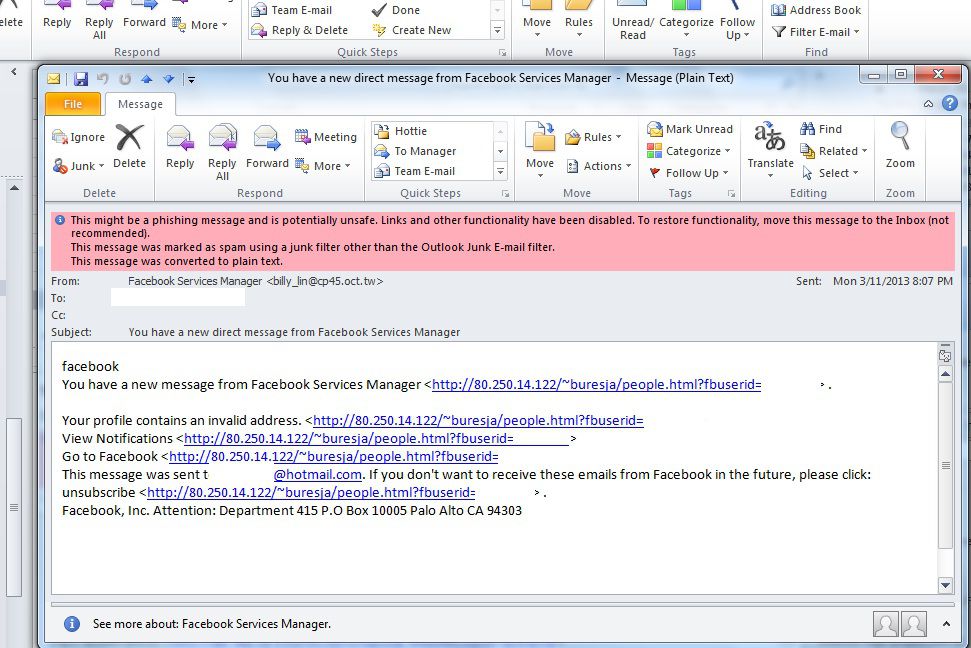Click the Undo arrow in quick access toolbar
The image size is (971, 648).
[x=103, y=79]
